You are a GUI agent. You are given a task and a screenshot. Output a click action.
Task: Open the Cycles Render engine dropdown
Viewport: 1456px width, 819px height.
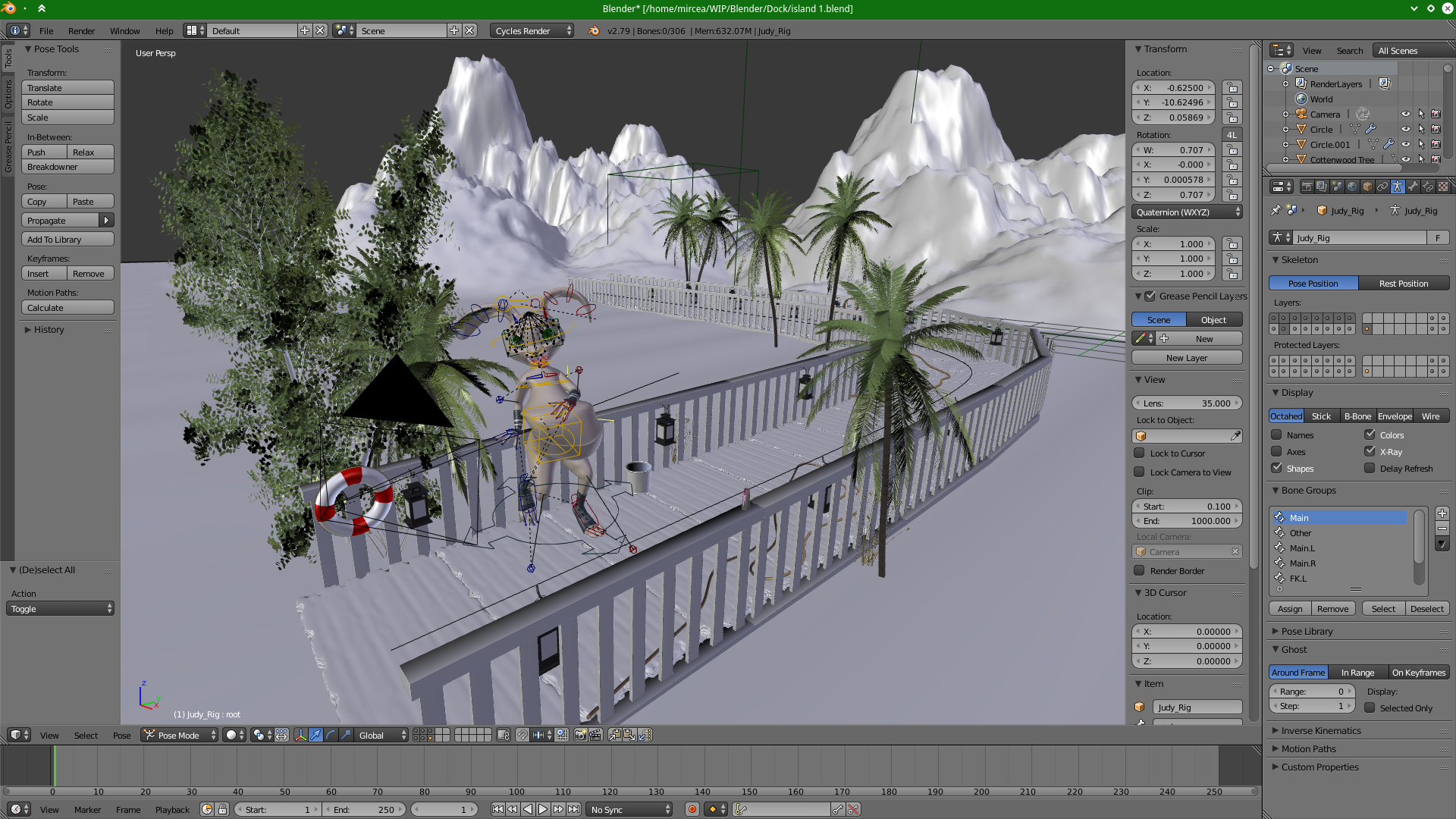pos(532,30)
